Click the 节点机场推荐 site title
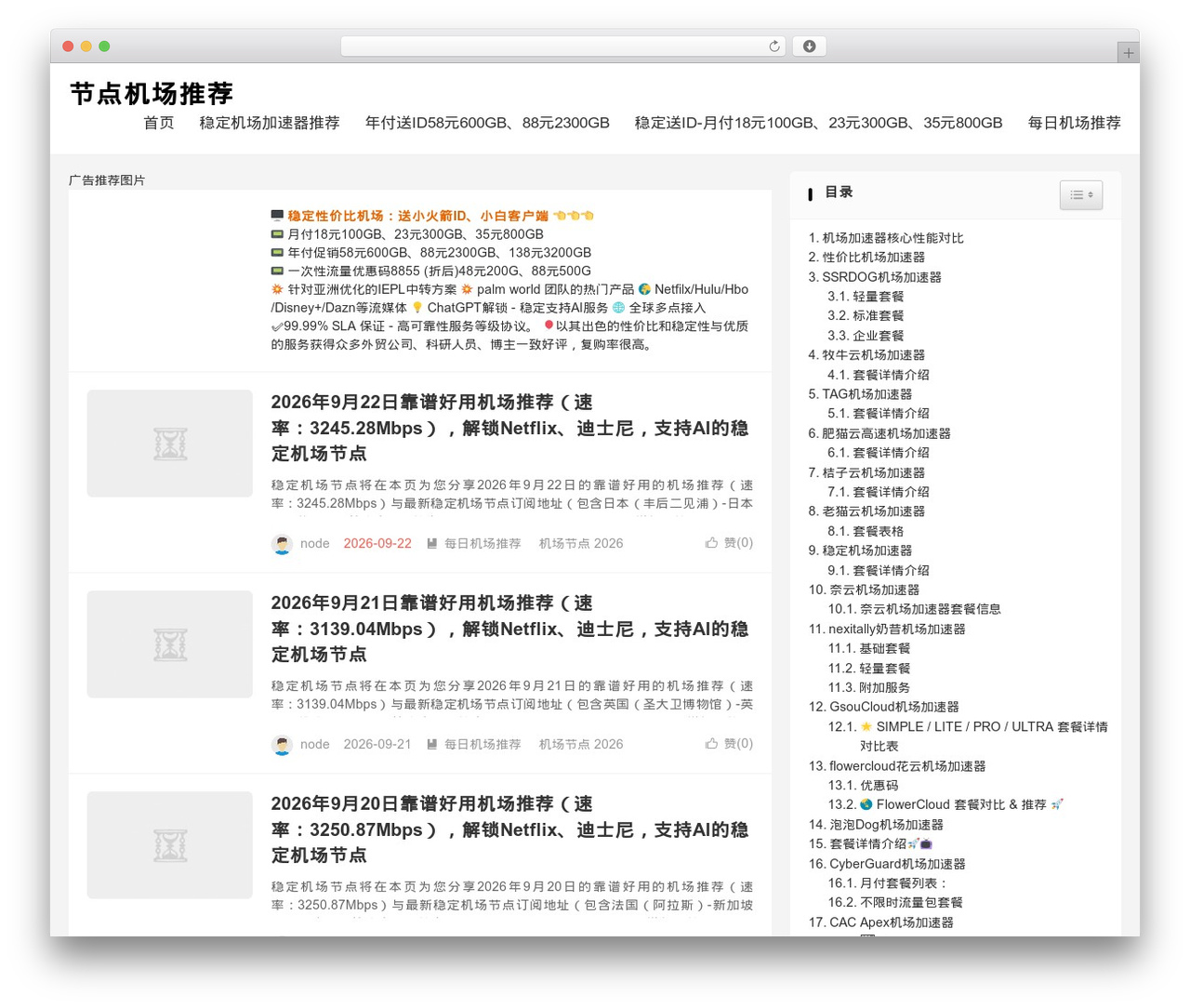1190x1008 pixels. click(152, 94)
